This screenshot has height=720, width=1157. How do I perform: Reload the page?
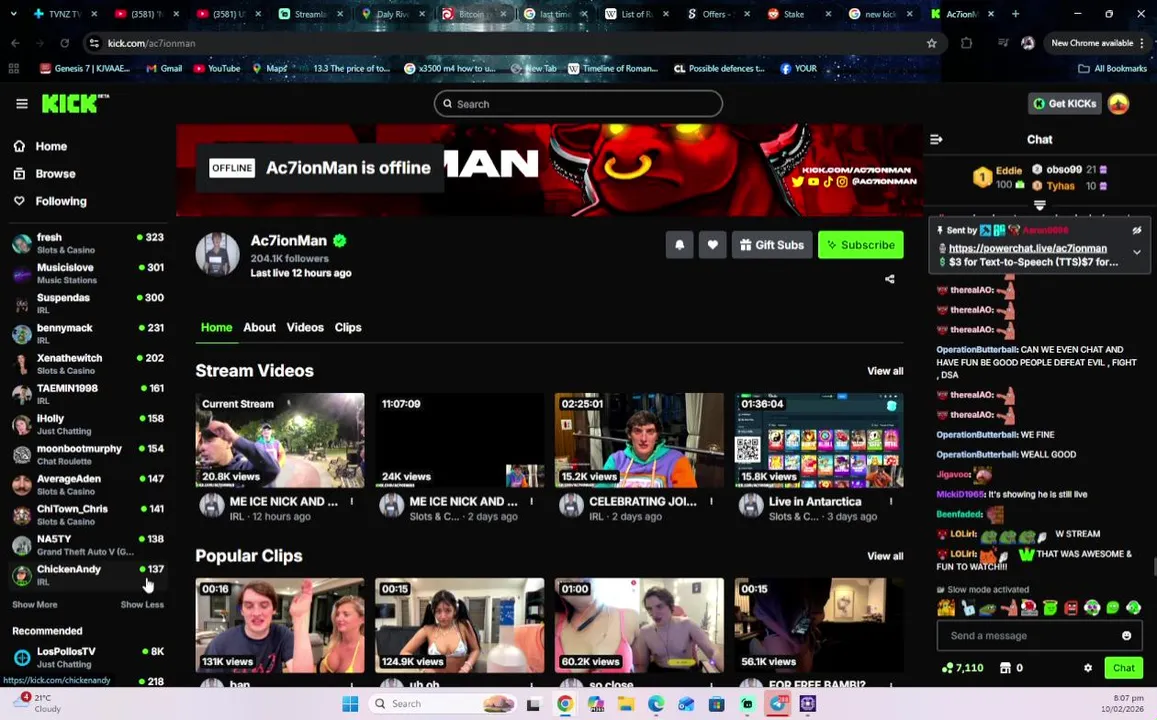(64, 43)
